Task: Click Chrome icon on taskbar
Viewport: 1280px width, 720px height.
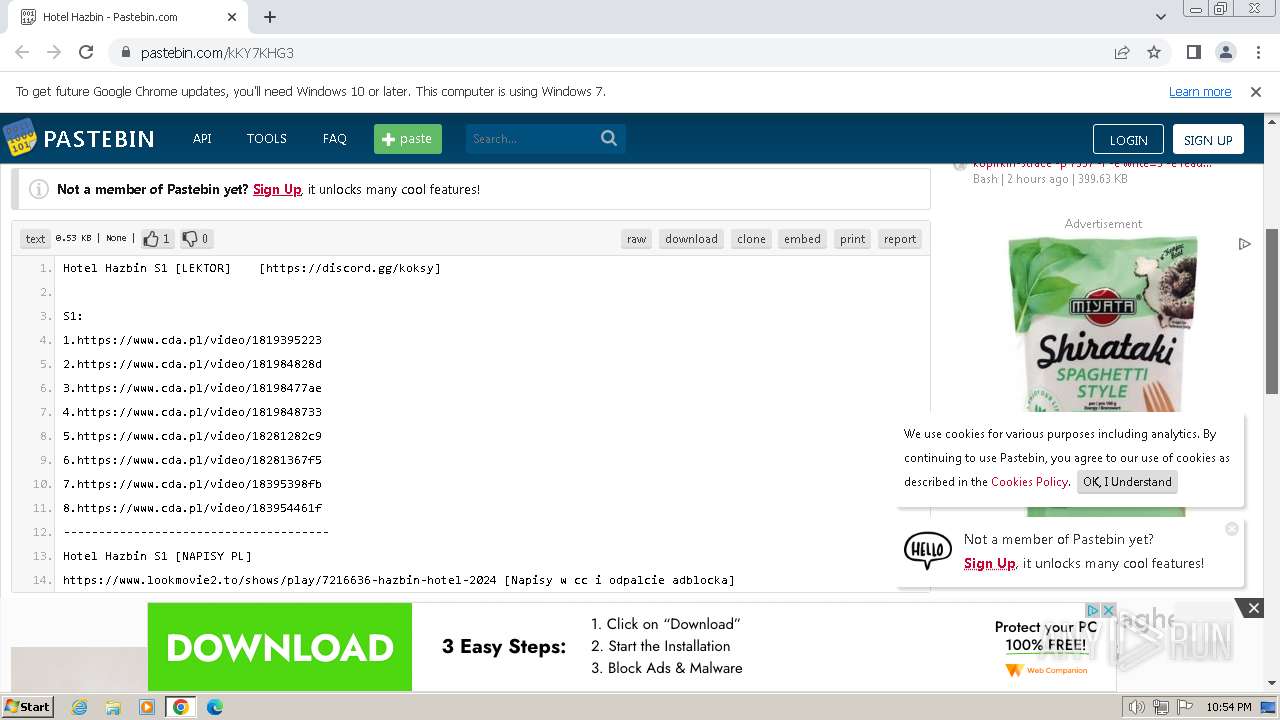Action: pos(181,707)
